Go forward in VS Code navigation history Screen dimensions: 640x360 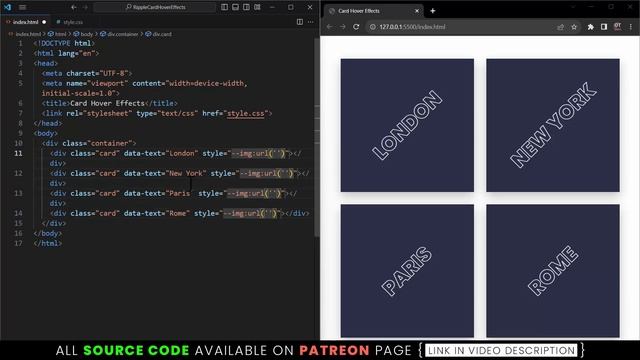85,7
